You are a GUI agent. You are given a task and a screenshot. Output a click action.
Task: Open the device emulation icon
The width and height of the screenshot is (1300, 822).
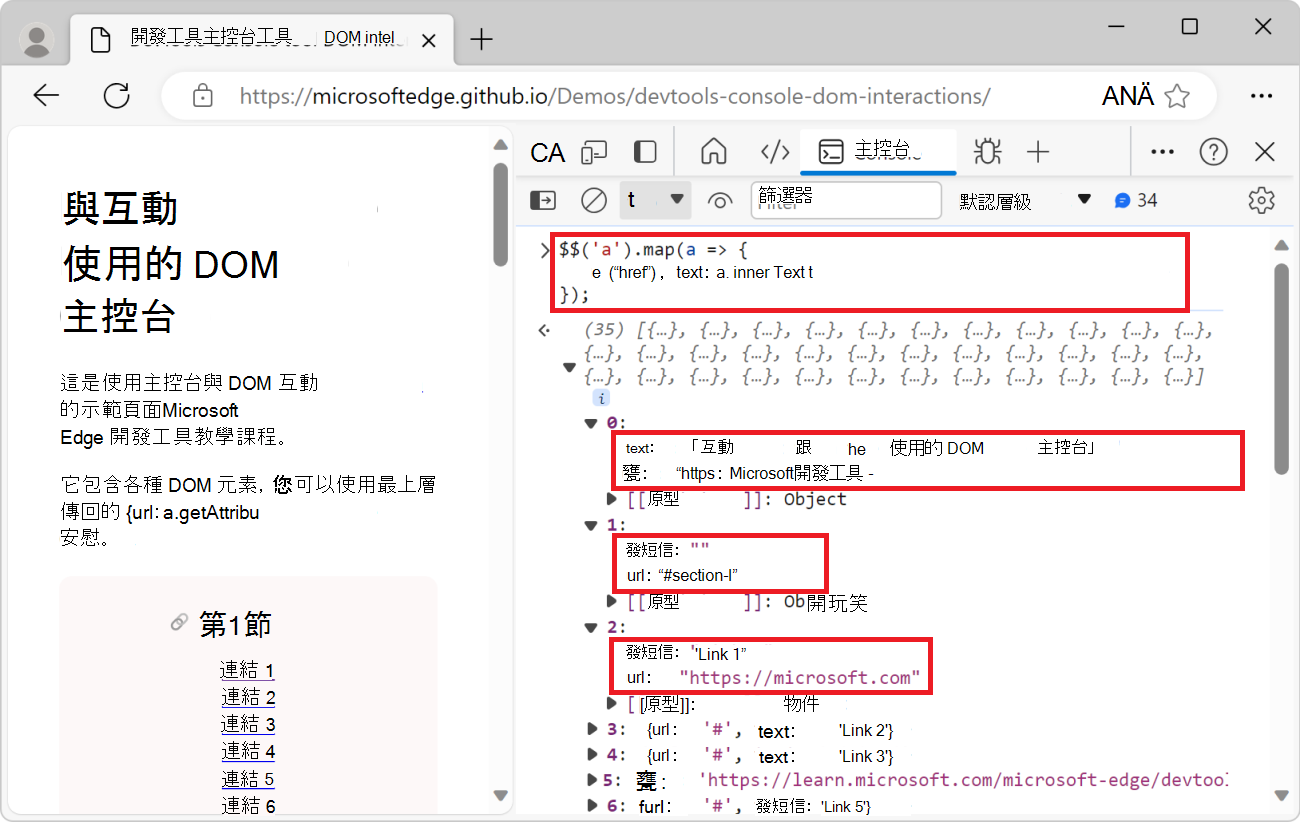coord(594,152)
